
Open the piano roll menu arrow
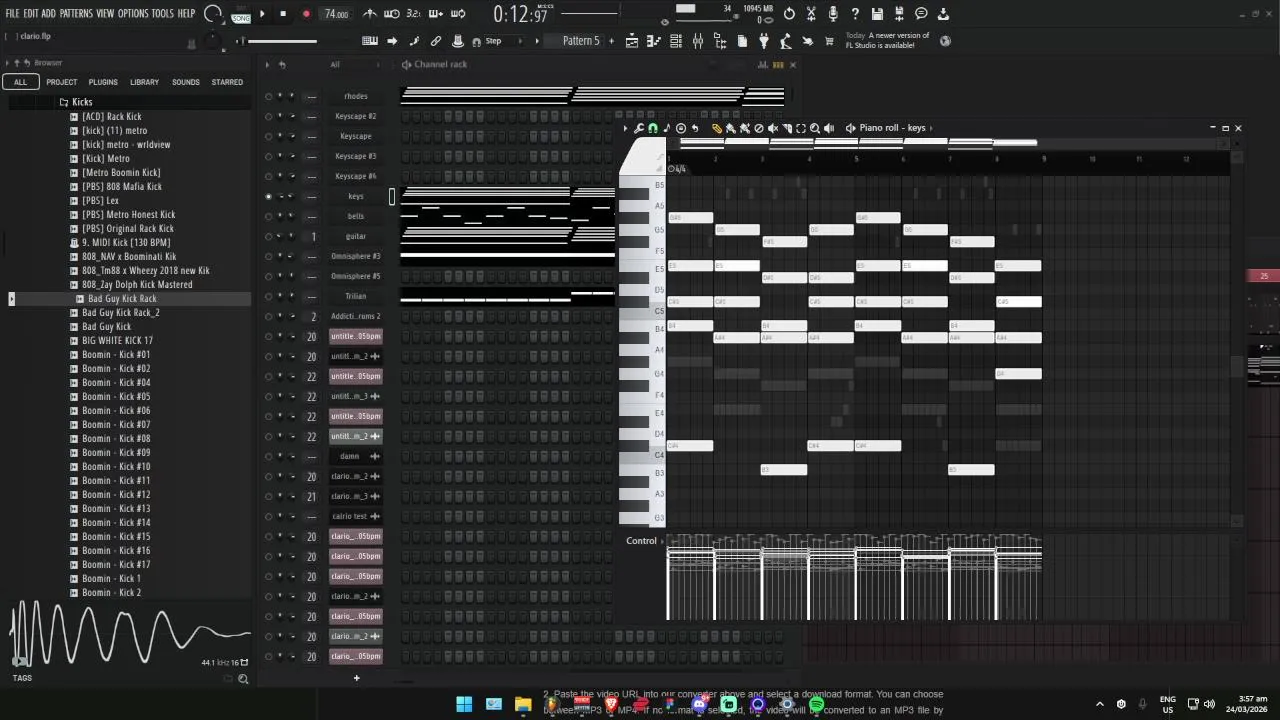(626, 128)
